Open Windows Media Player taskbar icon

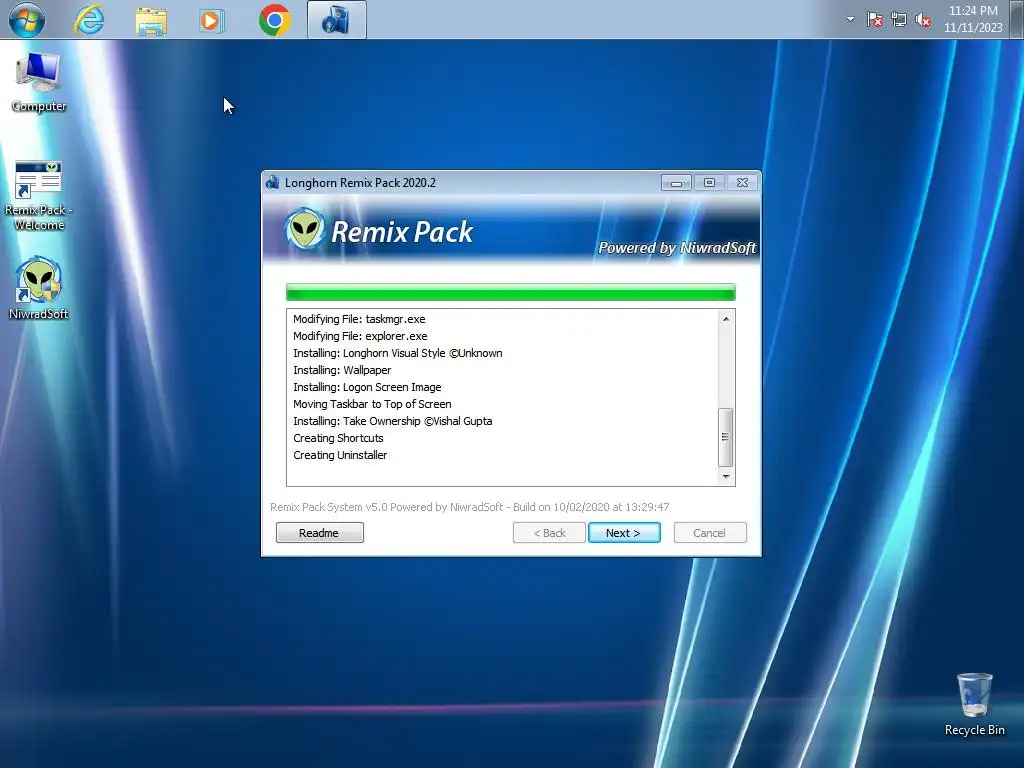coord(212,20)
